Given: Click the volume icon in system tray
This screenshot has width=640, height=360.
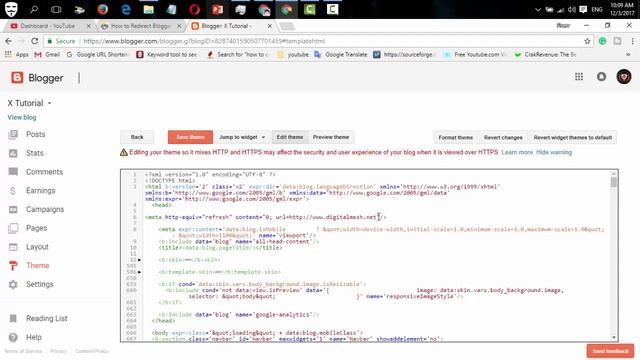Looking at the screenshot, I should click(x=572, y=9).
